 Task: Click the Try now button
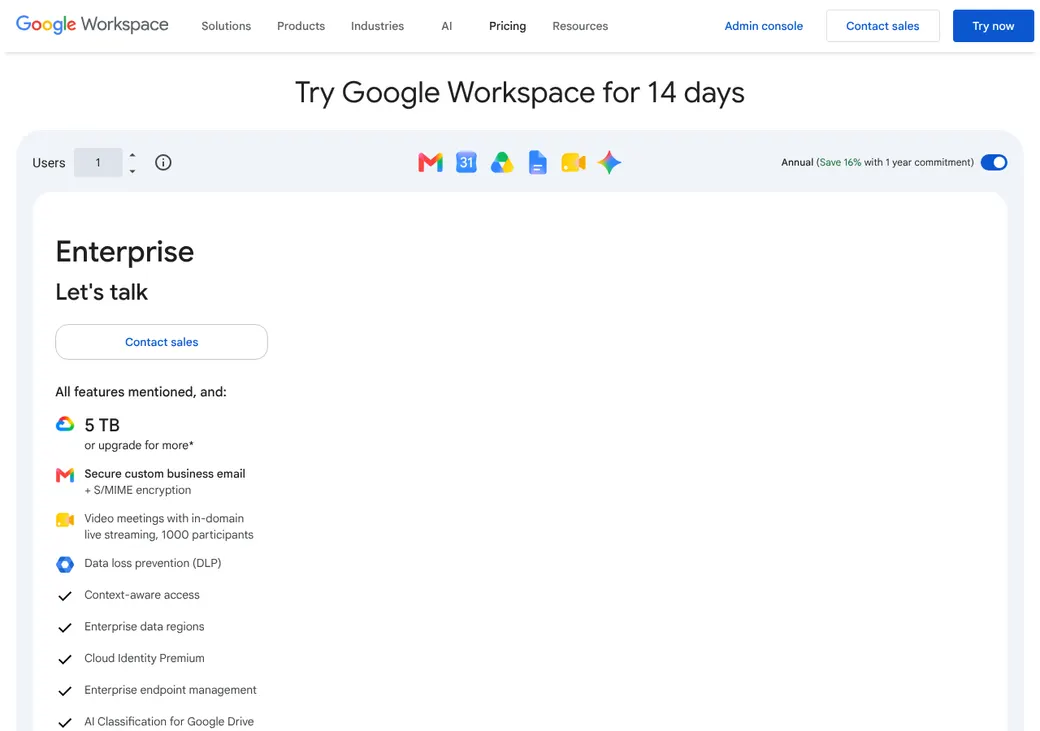click(993, 26)
